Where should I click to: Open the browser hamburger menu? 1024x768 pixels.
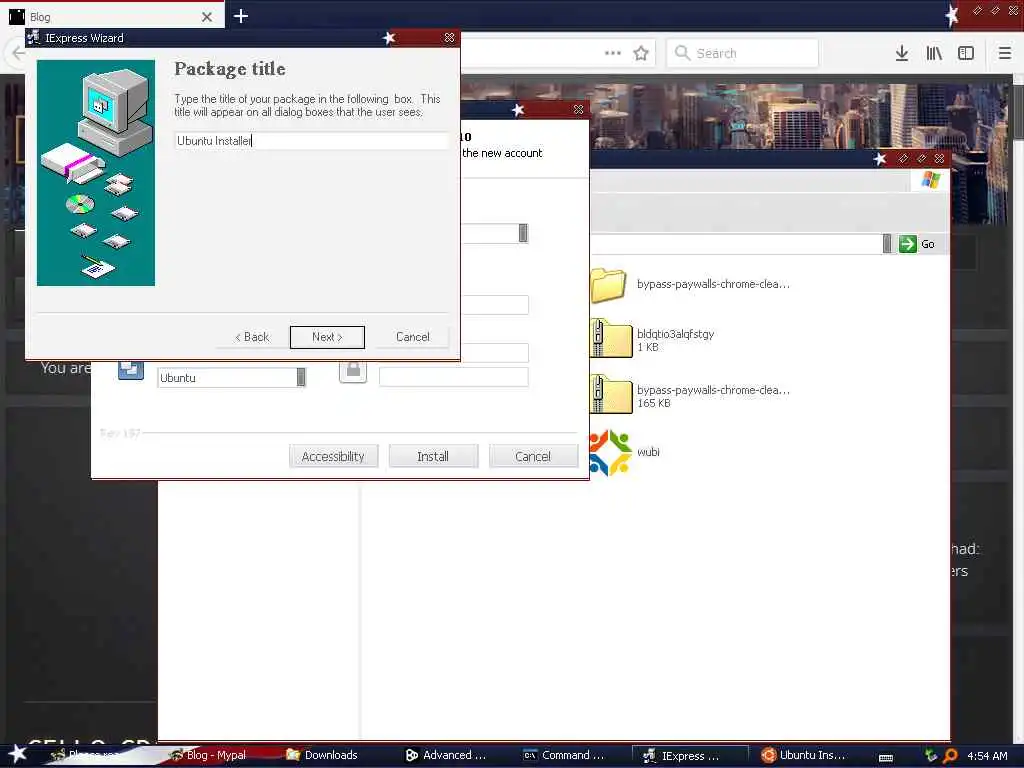[1005, 53]
